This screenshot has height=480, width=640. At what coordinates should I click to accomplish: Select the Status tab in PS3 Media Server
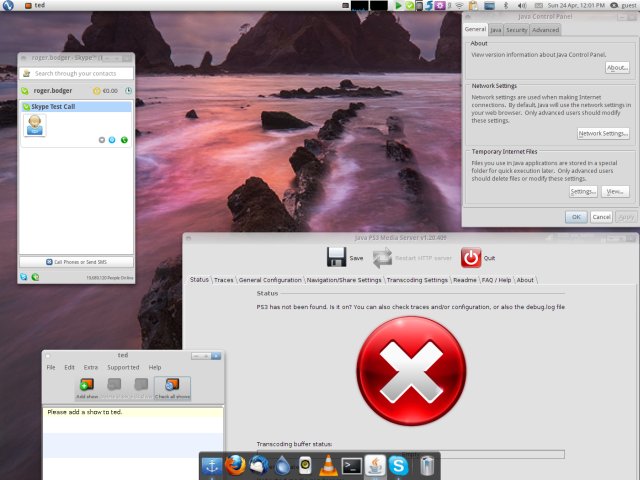pyautogui.click(x=199, y=280)
